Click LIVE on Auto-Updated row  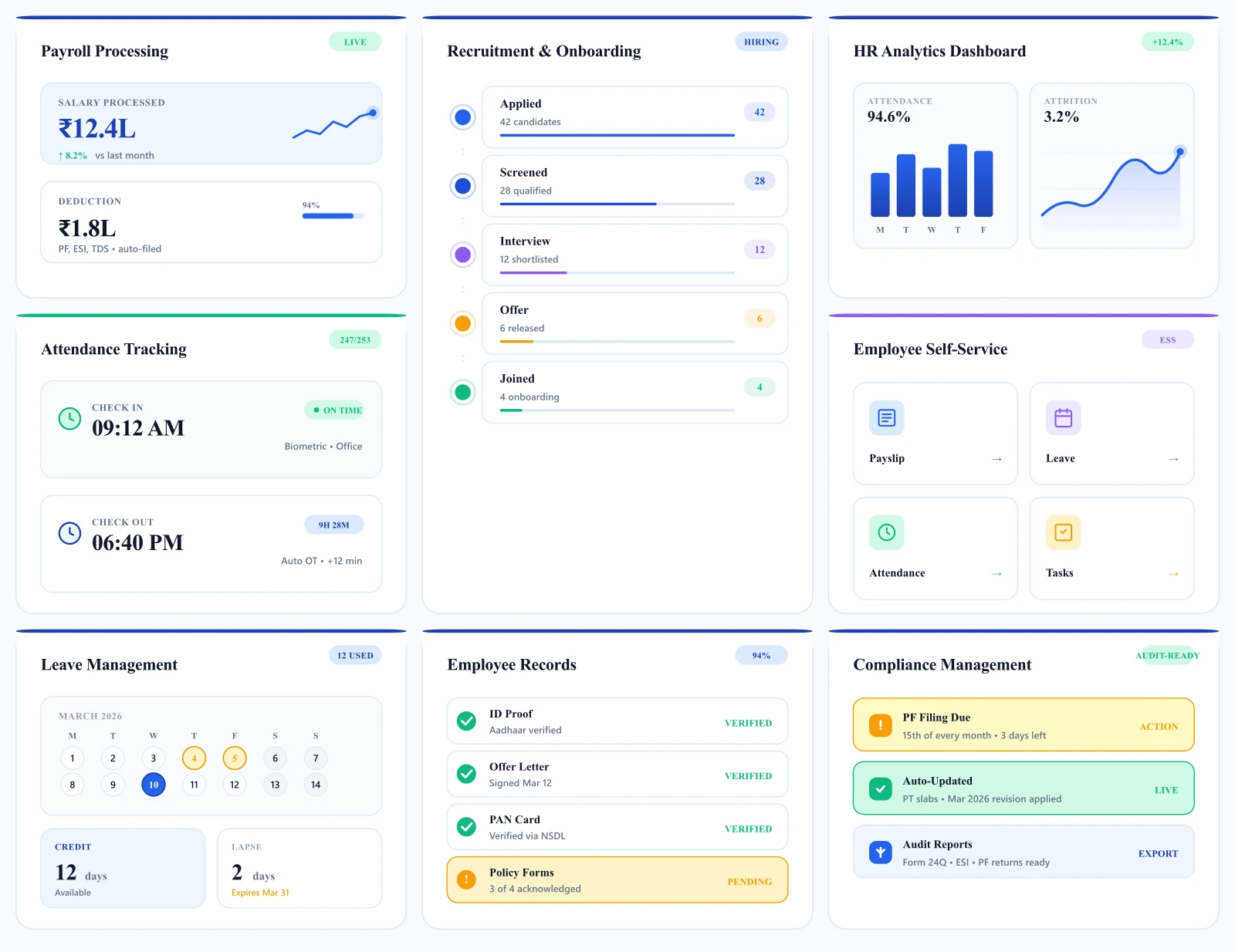coord(1166,790)
